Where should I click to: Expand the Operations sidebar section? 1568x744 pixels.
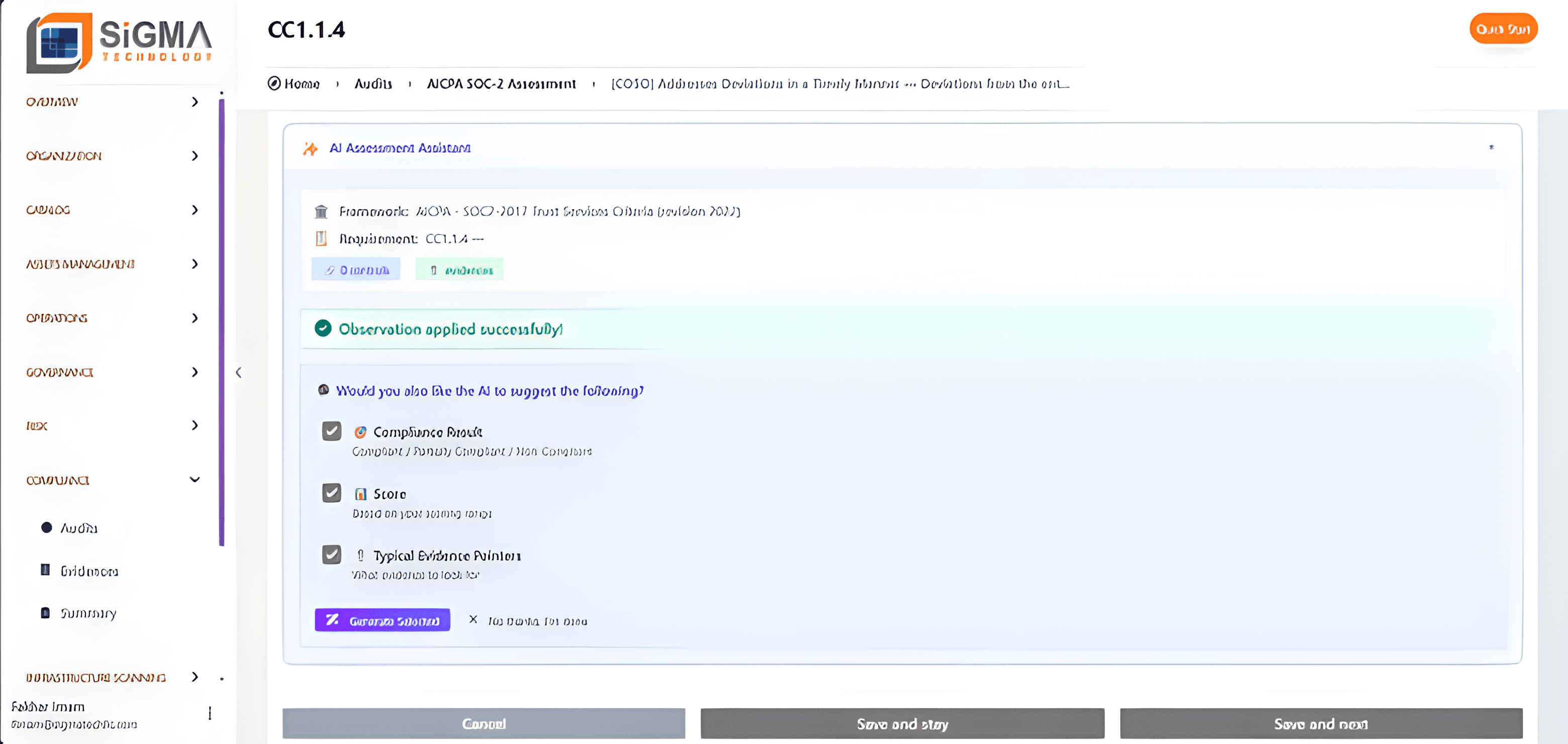coord(195,318)
